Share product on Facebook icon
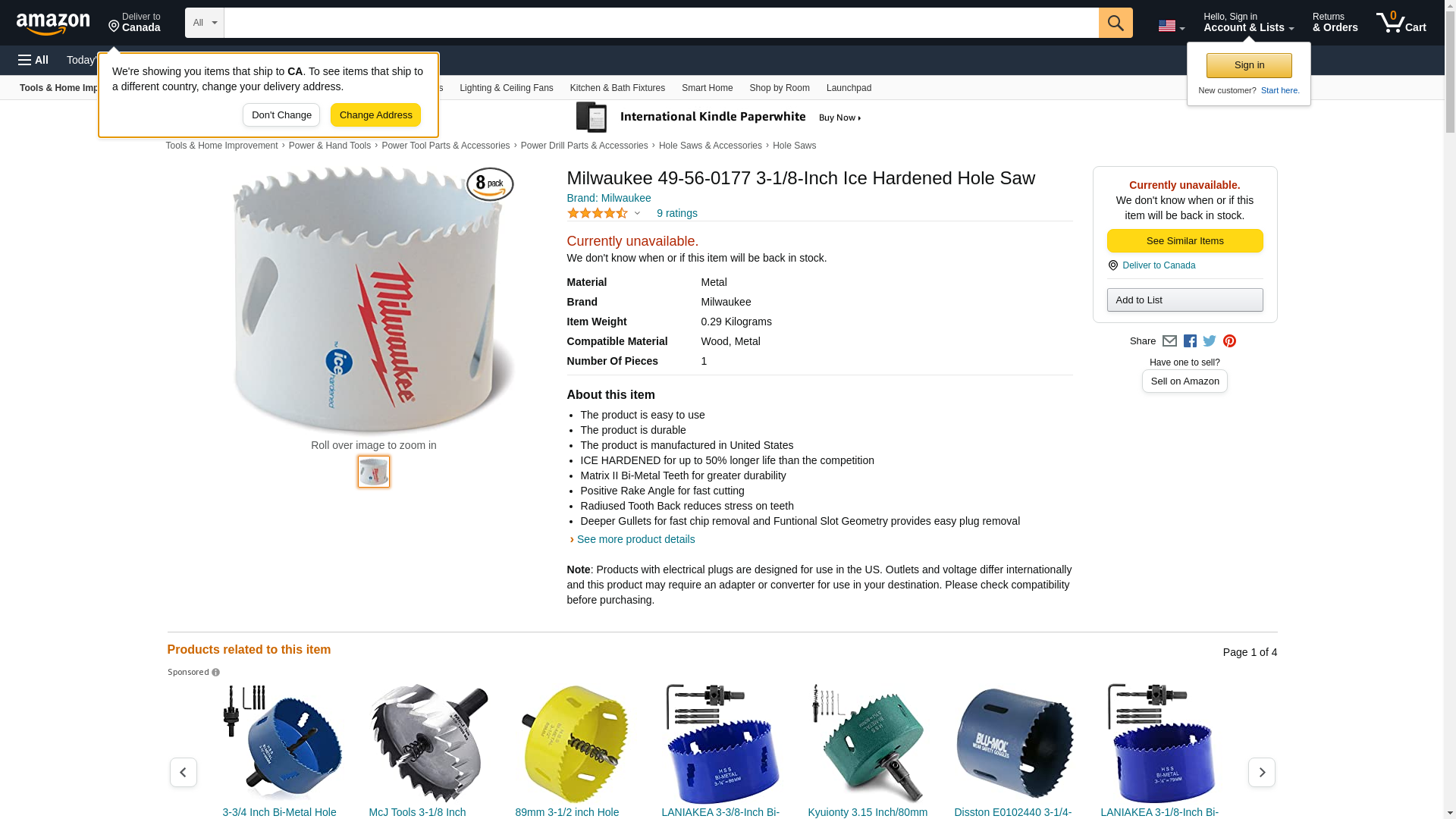 [x=1190, y=341]
